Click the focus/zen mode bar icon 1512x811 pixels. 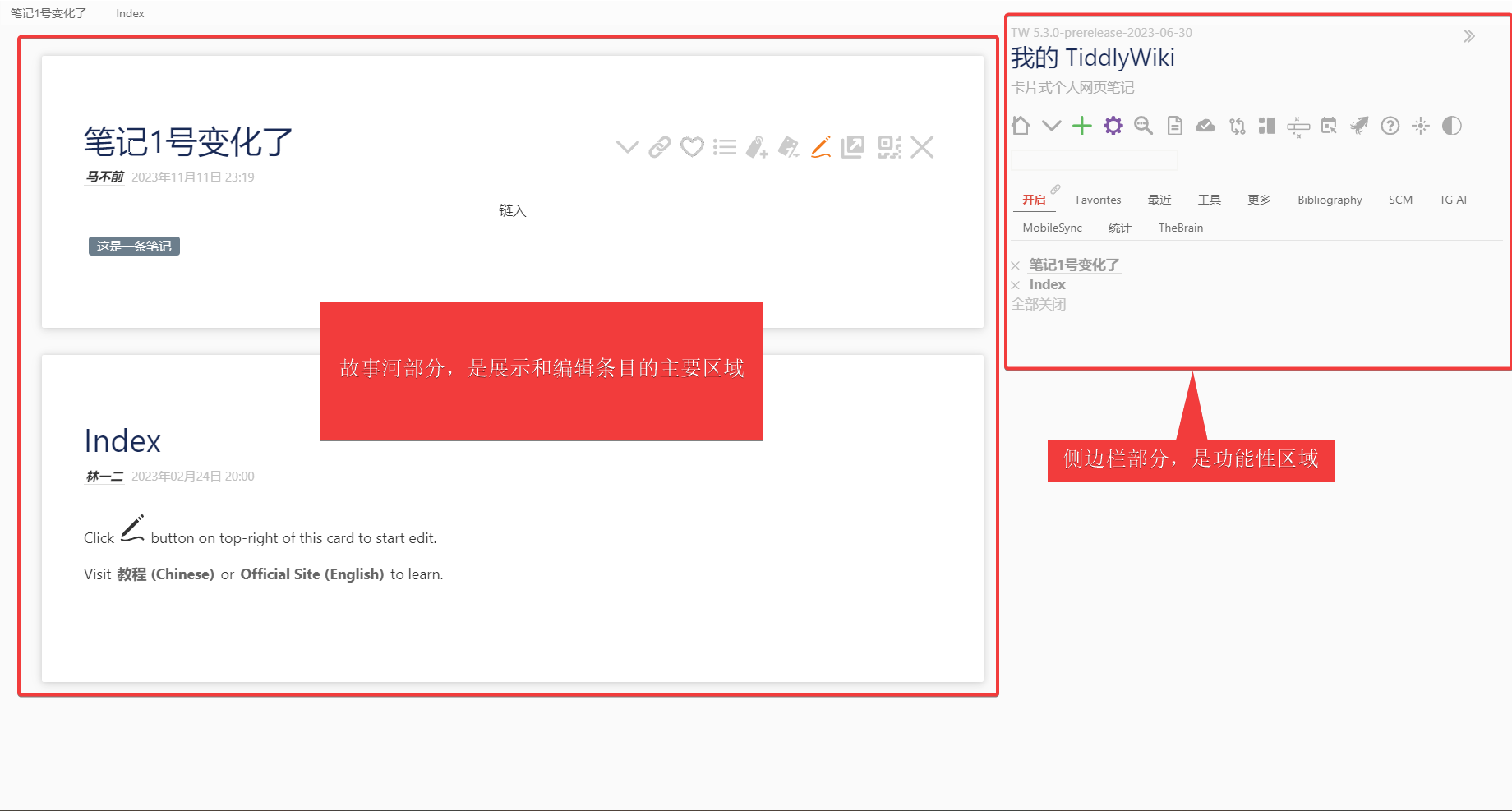(x=1298, y=127)
